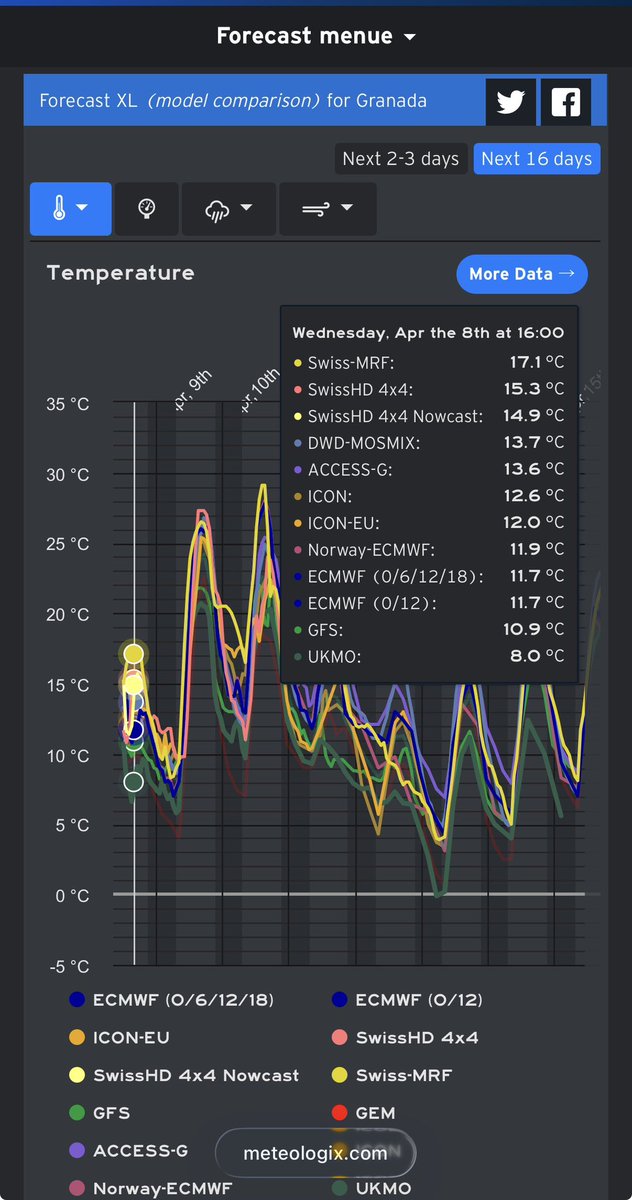Toggle SwissHD 4x4 Nowcast legend series

click(184, 1075)
